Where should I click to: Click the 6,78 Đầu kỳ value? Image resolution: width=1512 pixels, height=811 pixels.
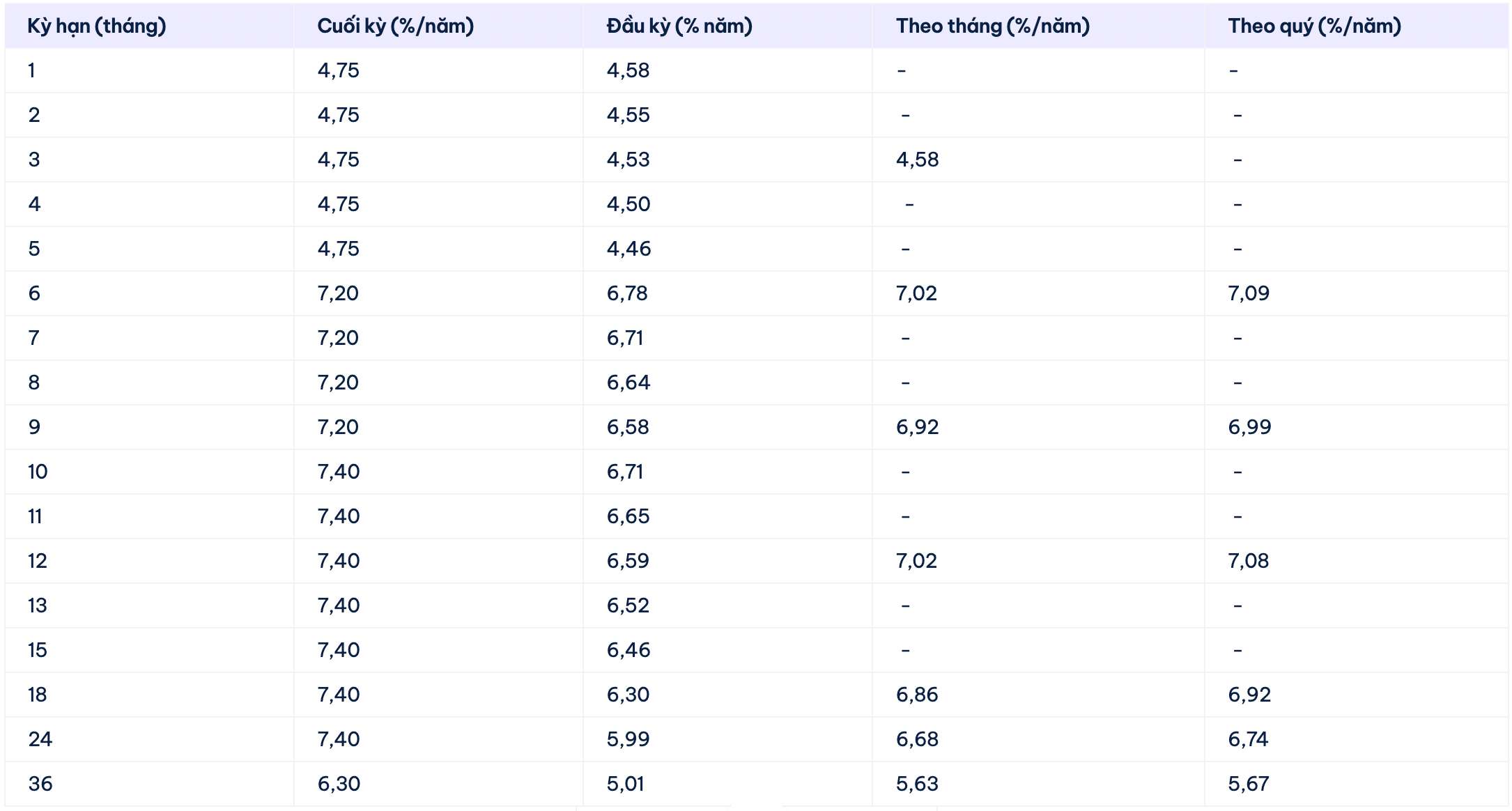627,293
